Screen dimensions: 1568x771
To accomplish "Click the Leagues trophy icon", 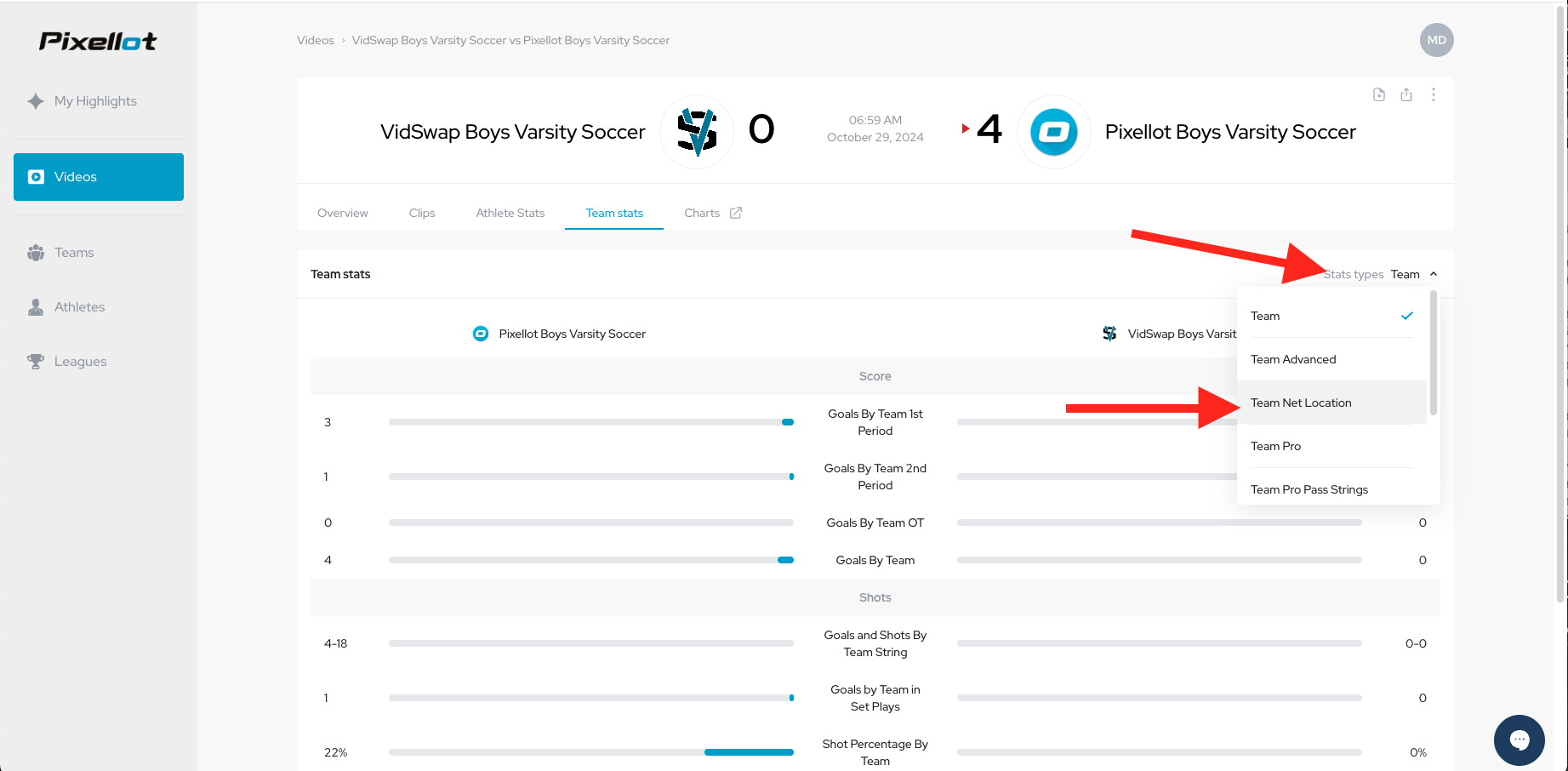I will [x=36, y=362].
